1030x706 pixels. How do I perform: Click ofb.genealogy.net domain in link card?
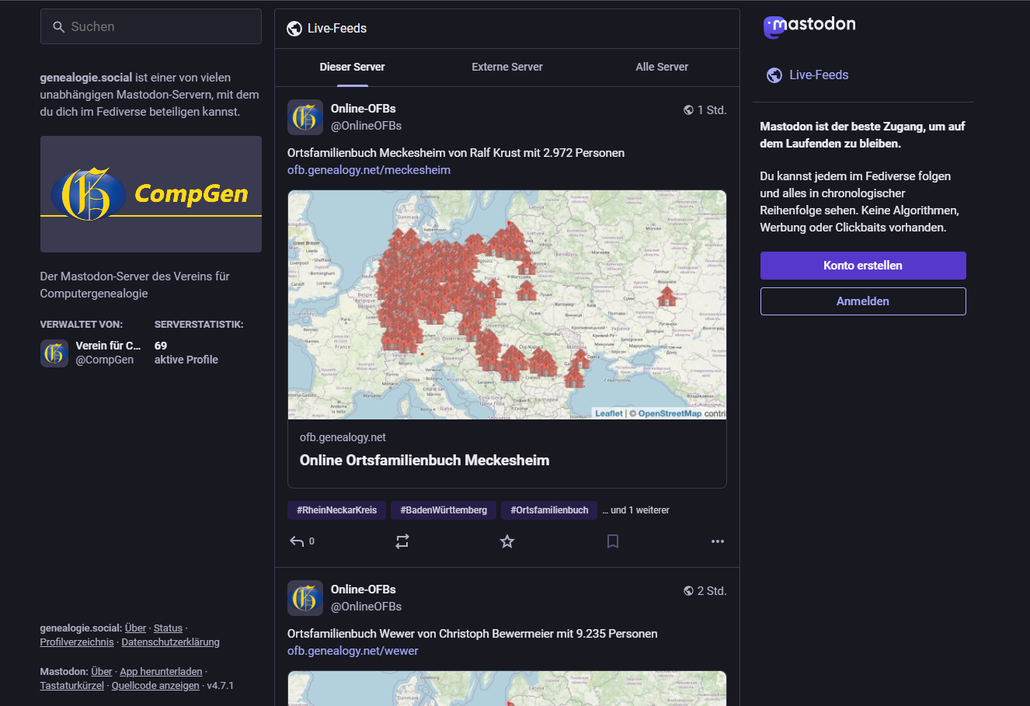point(342,437)
